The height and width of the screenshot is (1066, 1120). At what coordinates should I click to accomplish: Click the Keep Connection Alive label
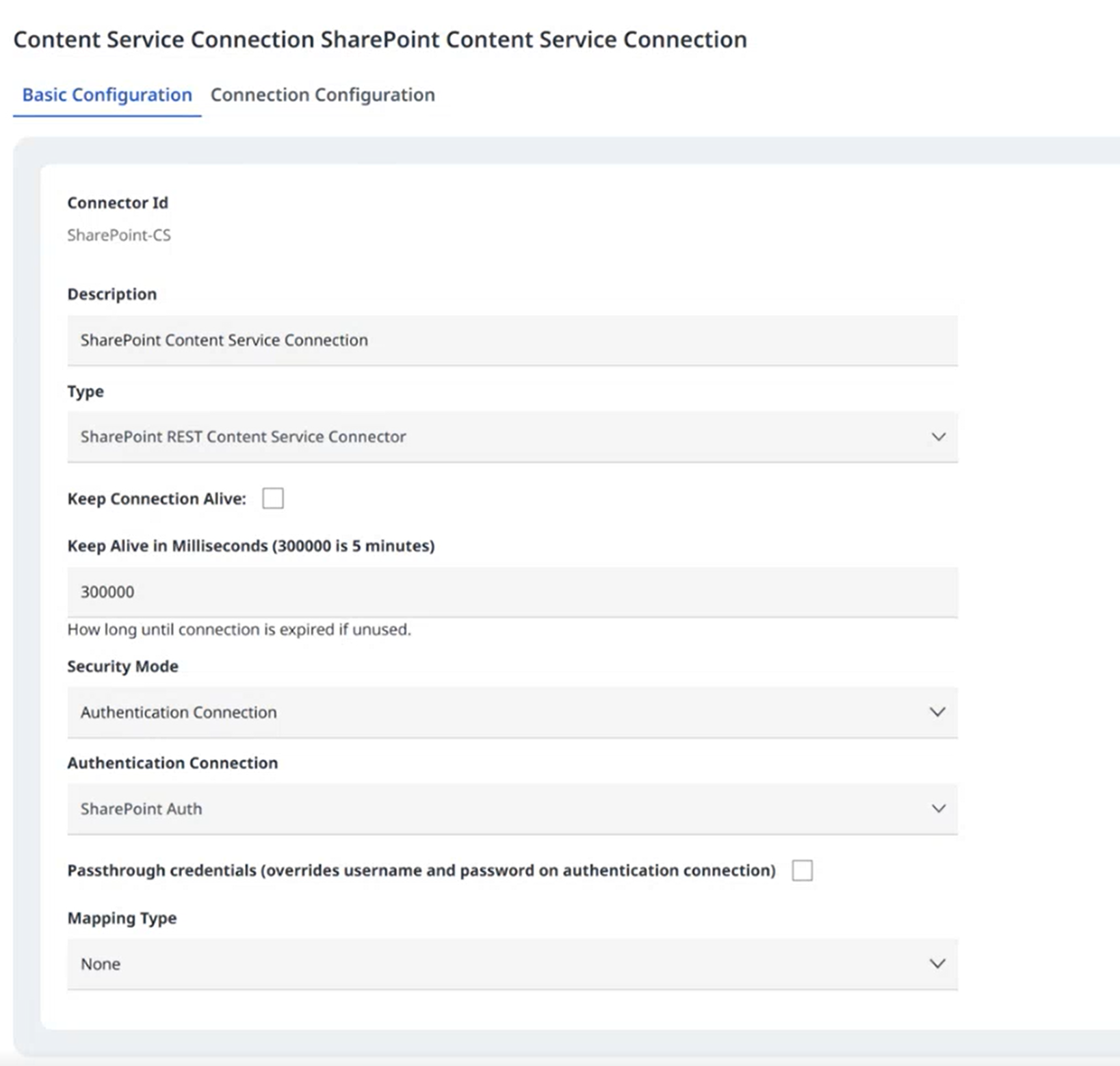tap(157, 499)
